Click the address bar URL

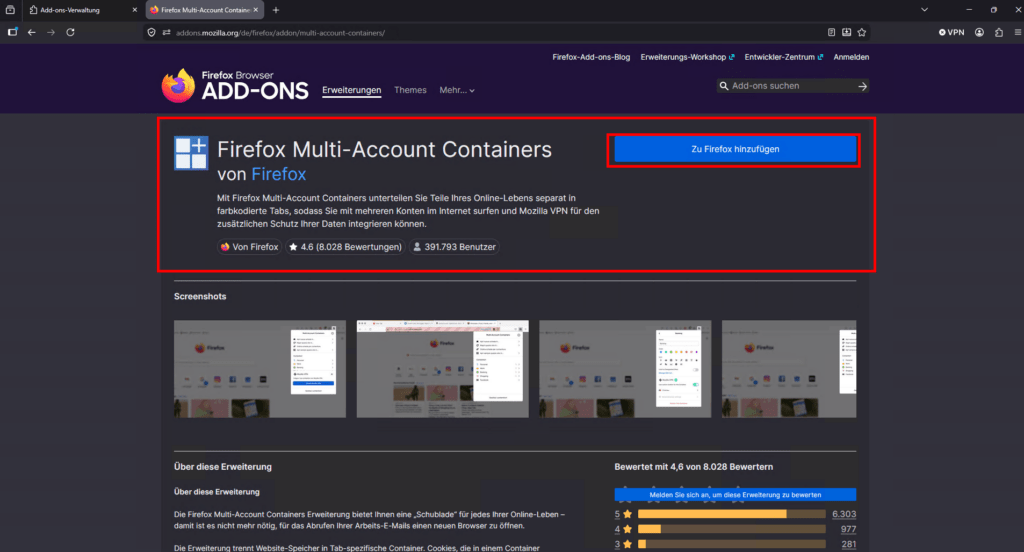point(281,33)
